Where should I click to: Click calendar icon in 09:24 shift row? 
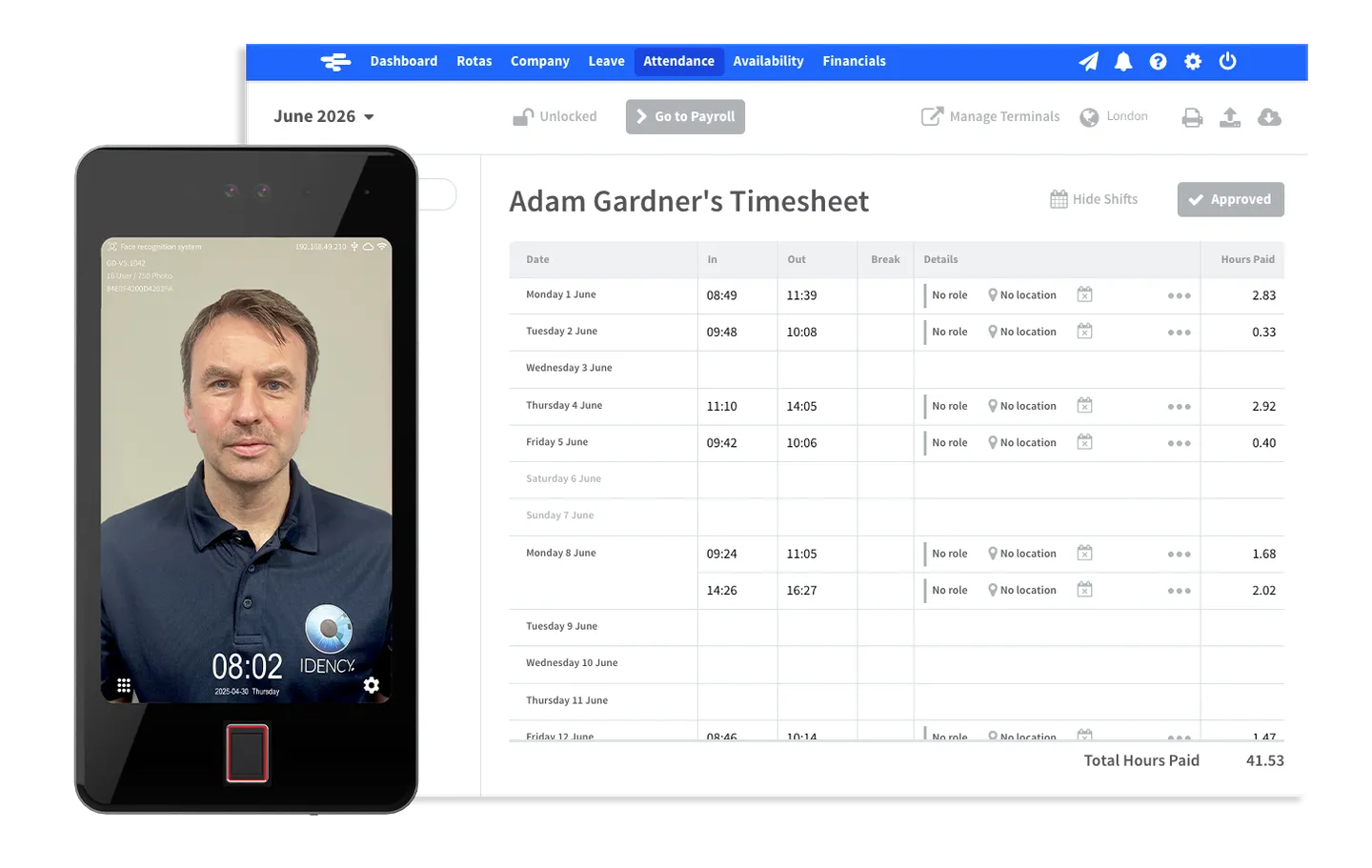[x=1084, y=553]
